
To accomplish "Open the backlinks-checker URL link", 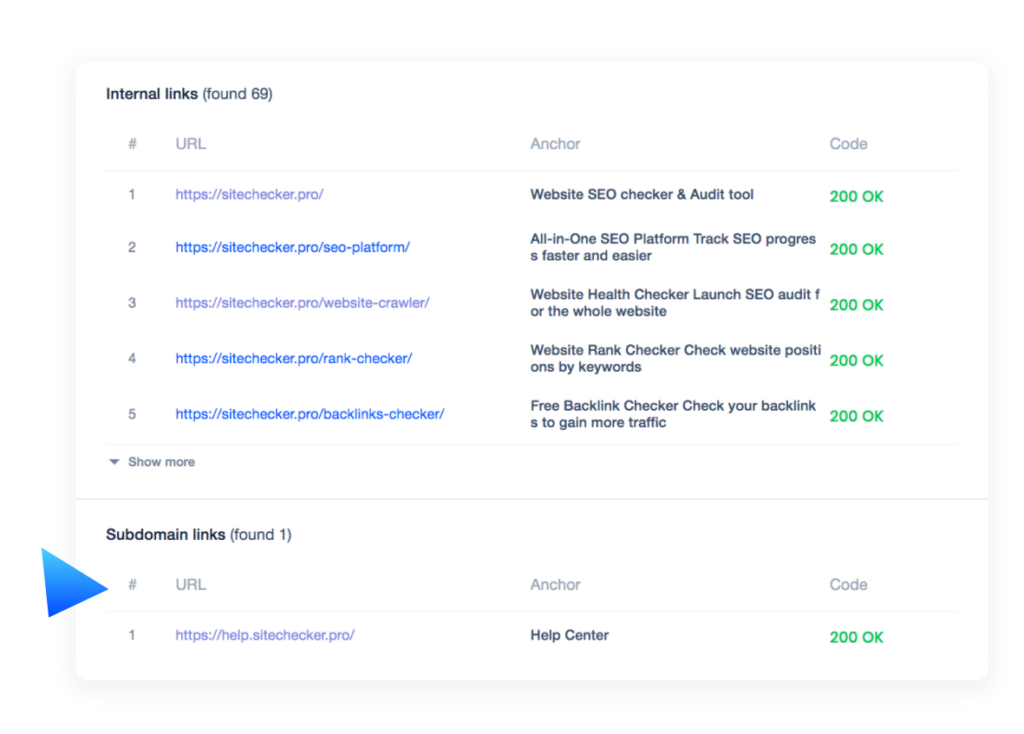I will (310, 414).
